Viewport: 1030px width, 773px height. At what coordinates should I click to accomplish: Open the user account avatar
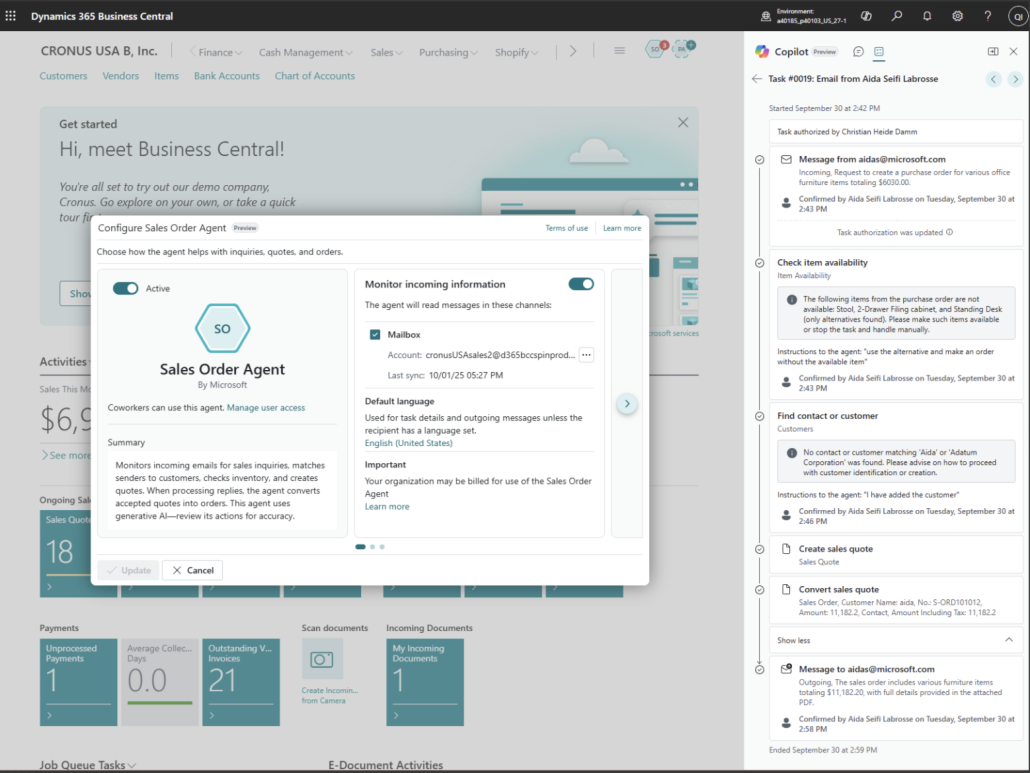pyautogui.click(x=1018, y=16)
